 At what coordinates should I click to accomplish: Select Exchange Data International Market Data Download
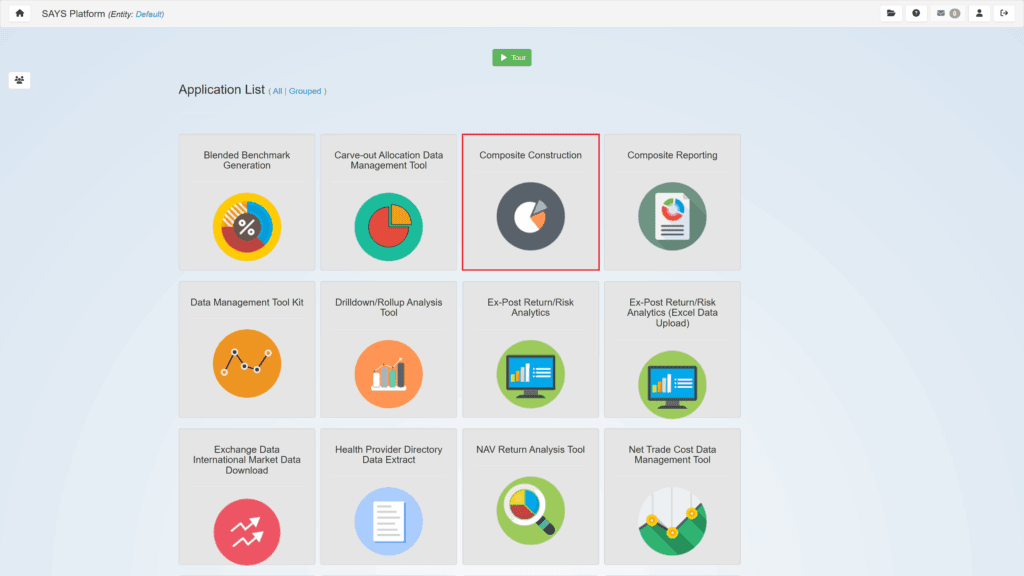(247, 496)
